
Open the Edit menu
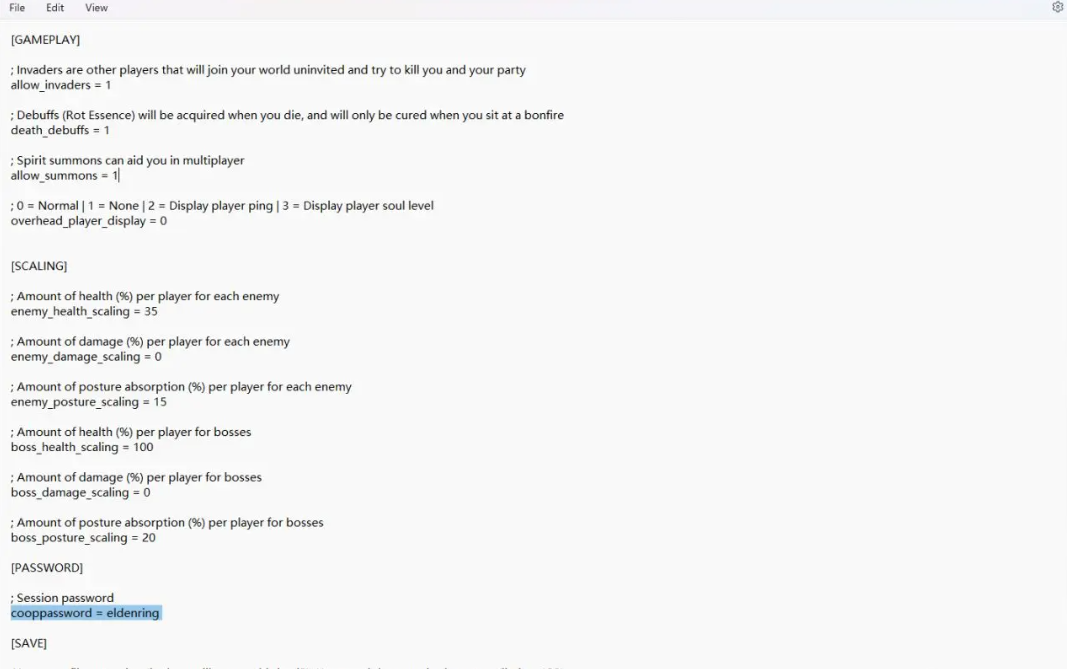(x=55, y=7)
